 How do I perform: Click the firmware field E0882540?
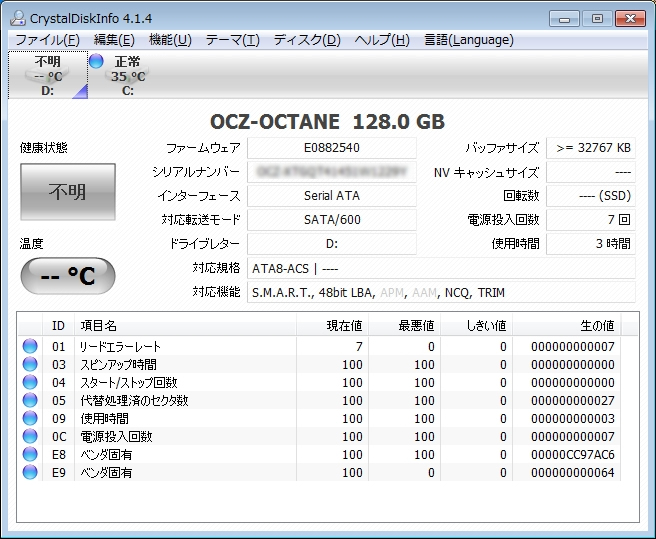(x=332, y=148)
